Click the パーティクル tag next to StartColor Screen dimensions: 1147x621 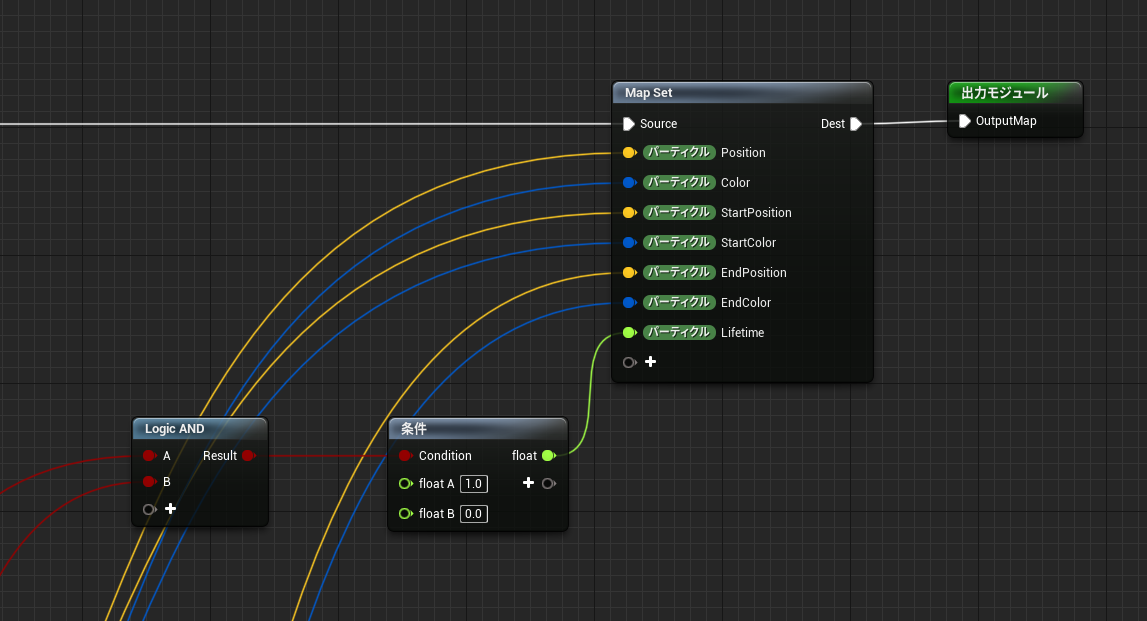tap(679, 242)
